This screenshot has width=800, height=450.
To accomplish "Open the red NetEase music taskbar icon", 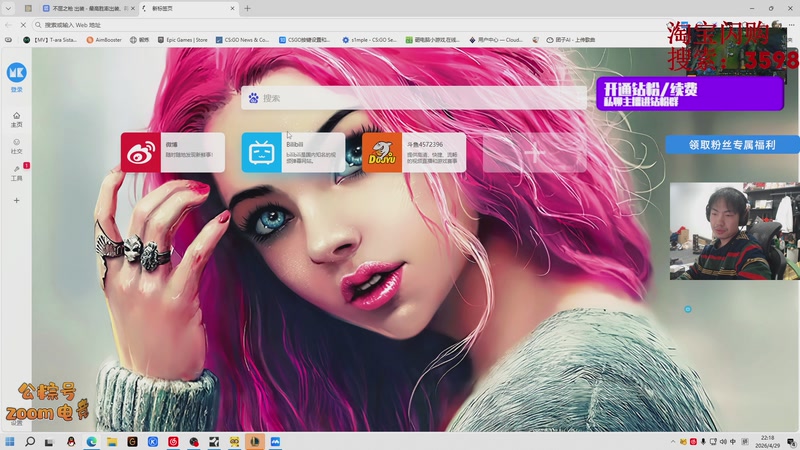I will click(x=173, y=441).
